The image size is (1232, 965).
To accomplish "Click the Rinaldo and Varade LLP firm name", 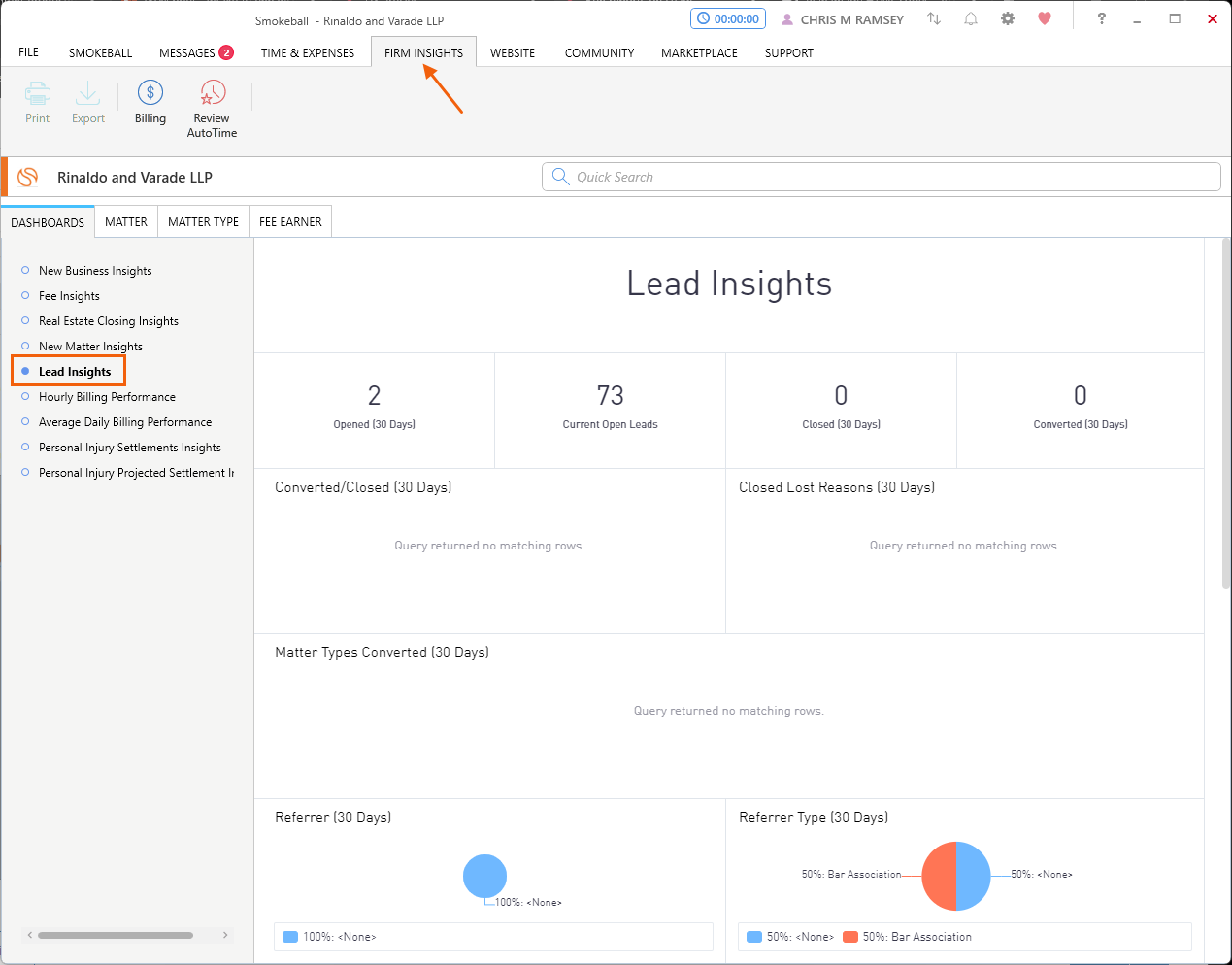I will coord(135,178).
